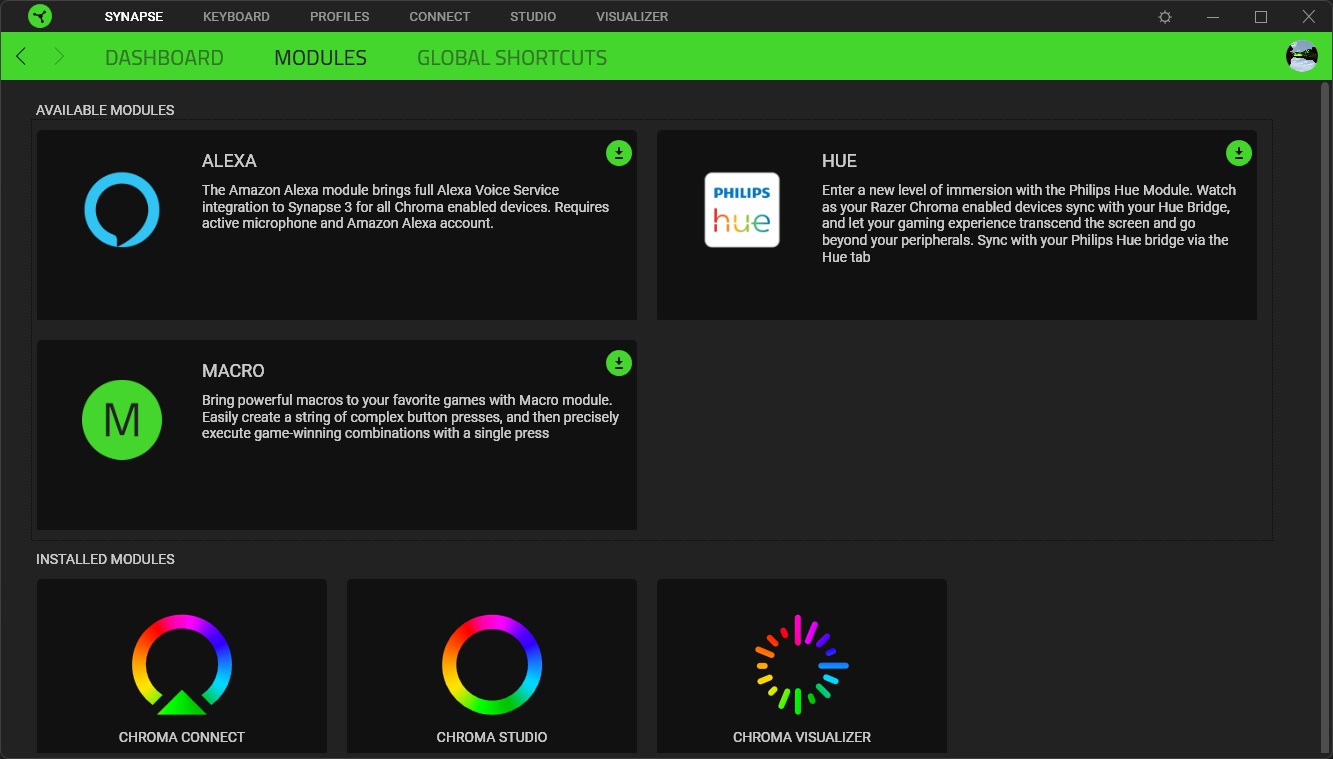Click the Available Modules heading
Screen dimensions: 1333x759
pos(105,110)
